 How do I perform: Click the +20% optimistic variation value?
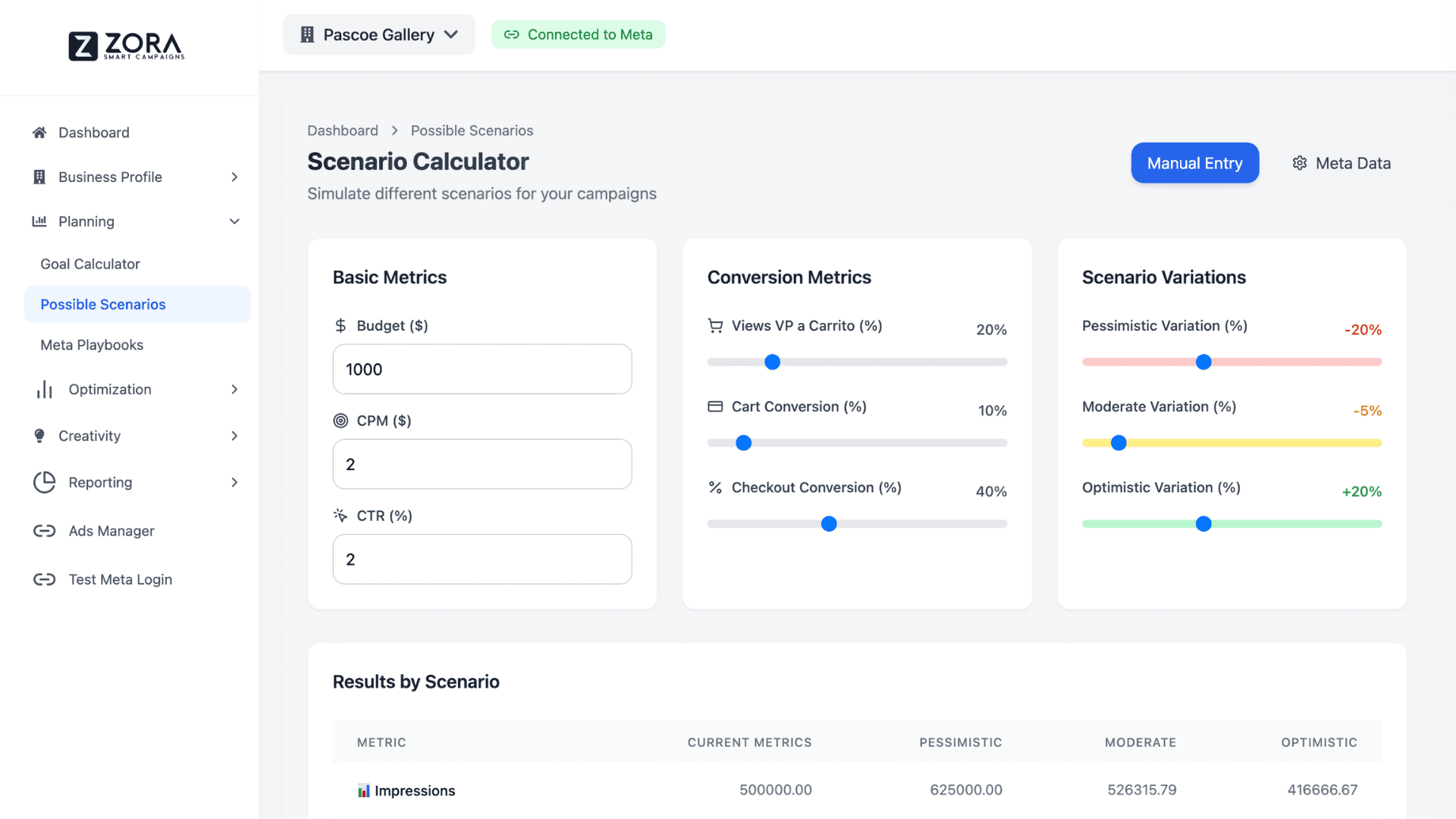click(x=1361, y=491)
